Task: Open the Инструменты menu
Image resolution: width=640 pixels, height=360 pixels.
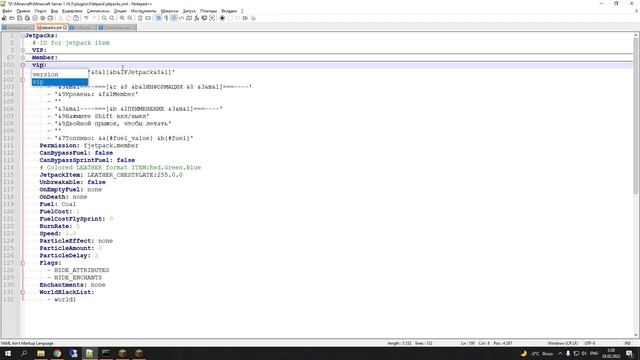Action: (144, 11)
